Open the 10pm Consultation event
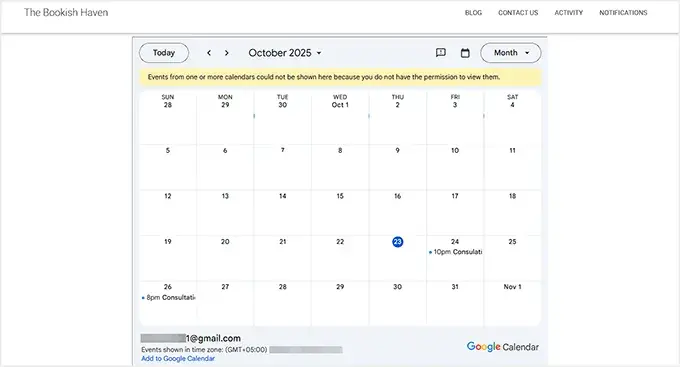 click(455, 252)
